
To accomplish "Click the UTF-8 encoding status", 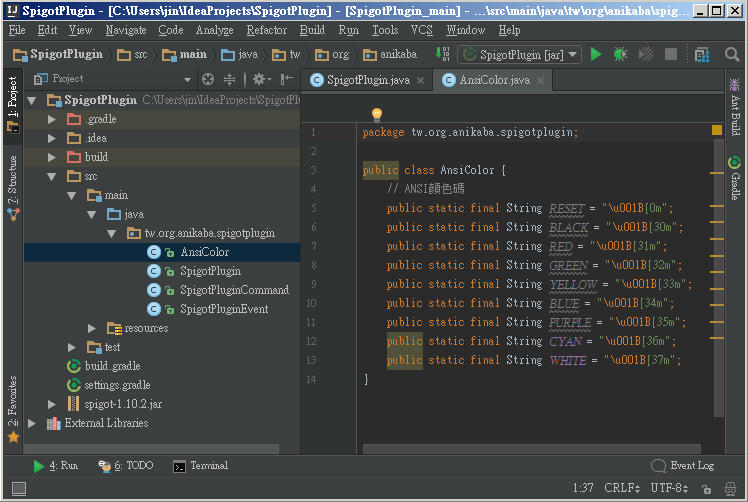I will [x=669, y=488].
